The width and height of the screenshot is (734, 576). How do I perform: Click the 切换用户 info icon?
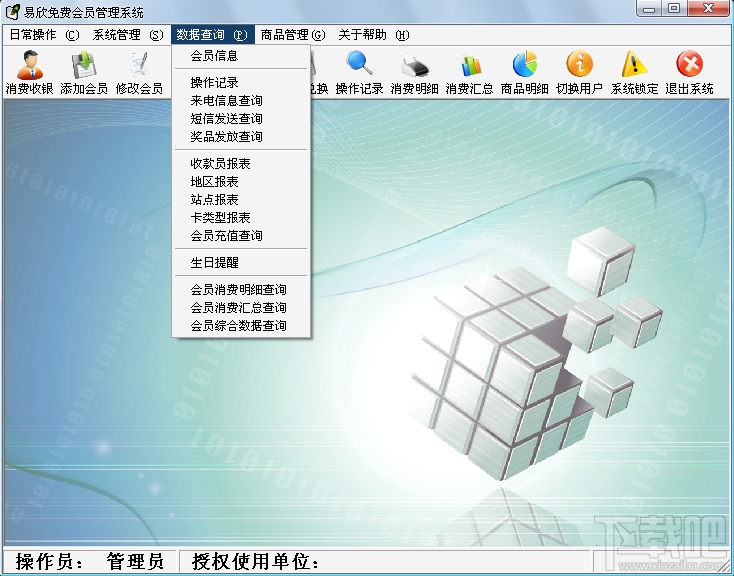[x=580, y=72]
